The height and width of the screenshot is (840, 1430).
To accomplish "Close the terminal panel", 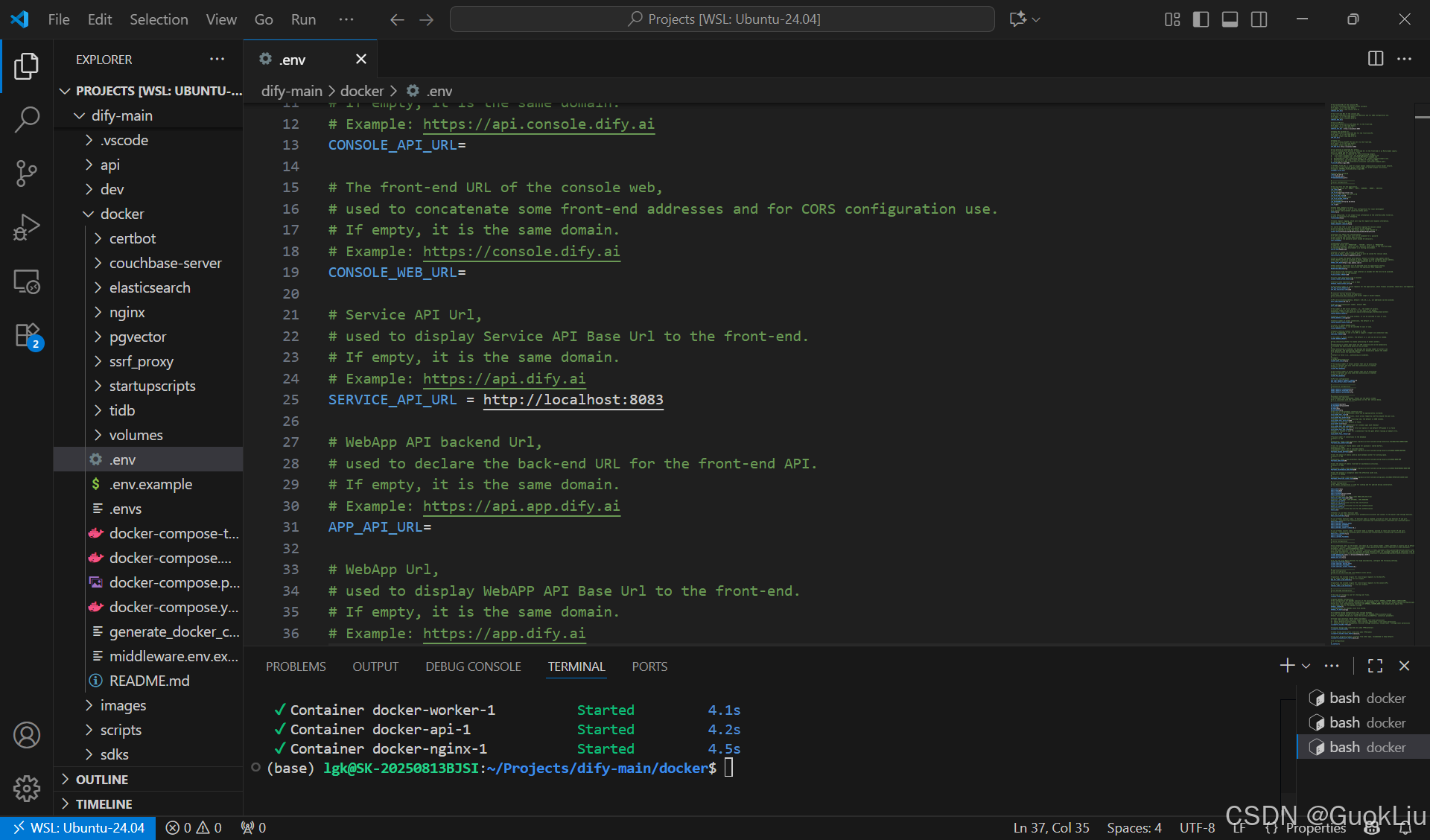I will 1404,666.
